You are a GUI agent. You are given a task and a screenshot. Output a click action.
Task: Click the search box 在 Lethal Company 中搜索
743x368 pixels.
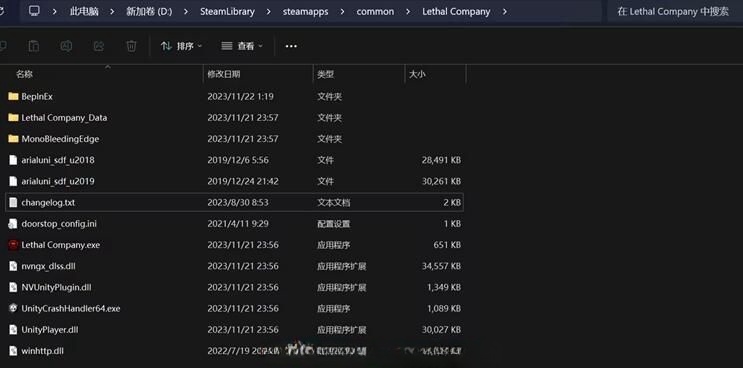coord(675,12)
